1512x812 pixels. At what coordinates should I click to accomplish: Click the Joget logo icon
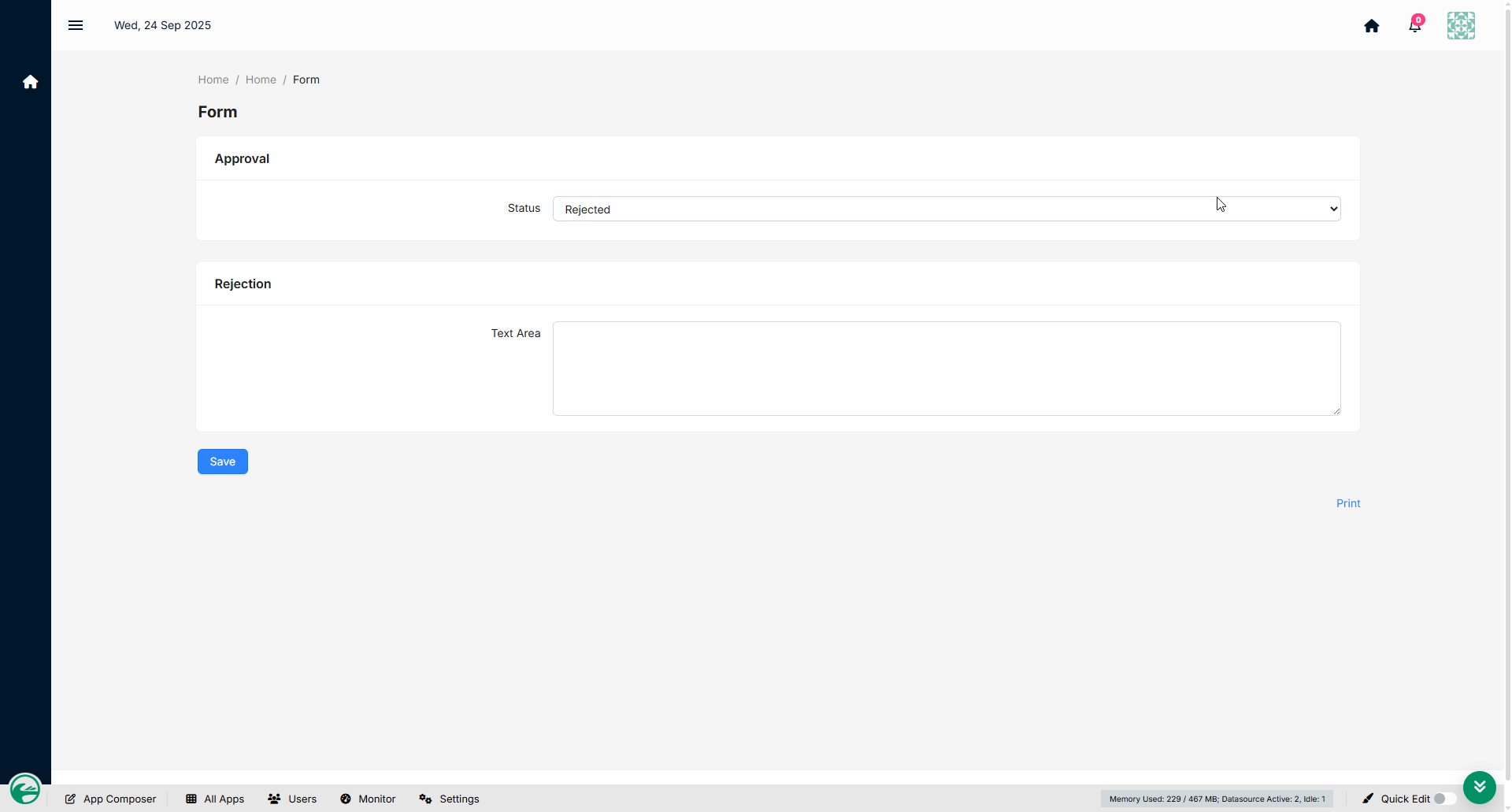coord(25,788)
